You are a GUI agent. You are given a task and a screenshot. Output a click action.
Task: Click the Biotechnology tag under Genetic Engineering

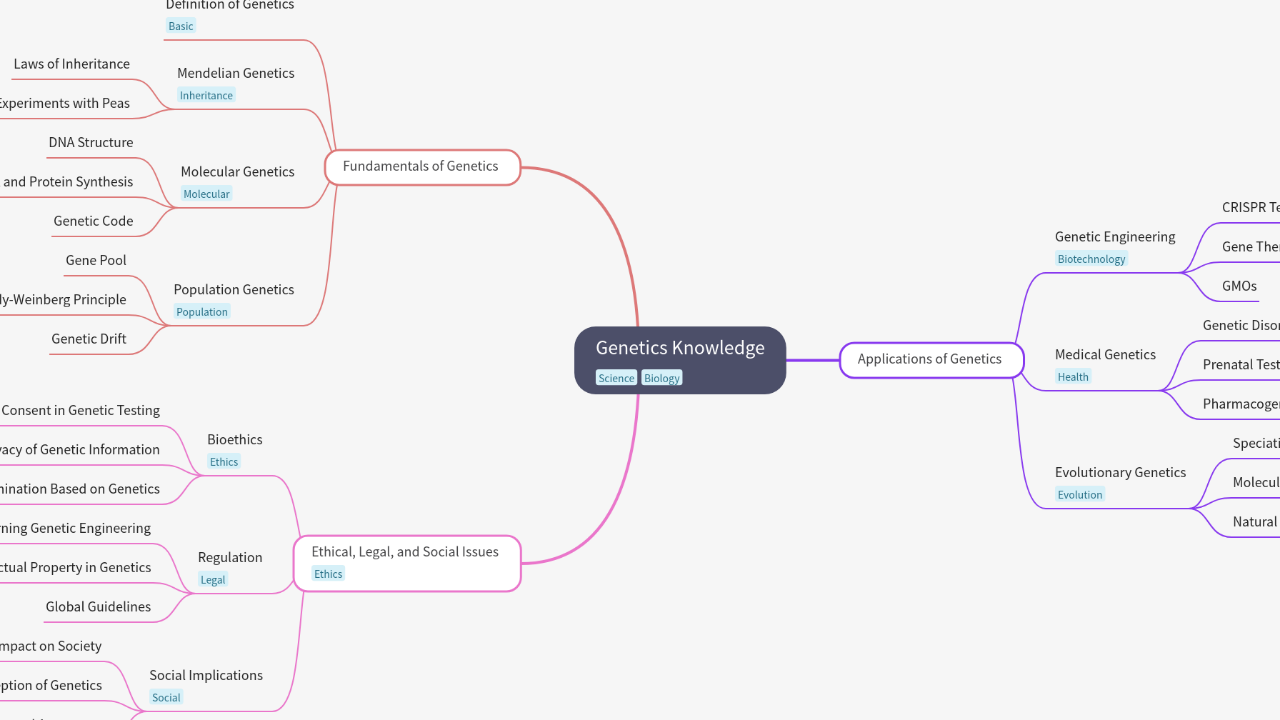pyautogui.click(x=1092, y=259)
